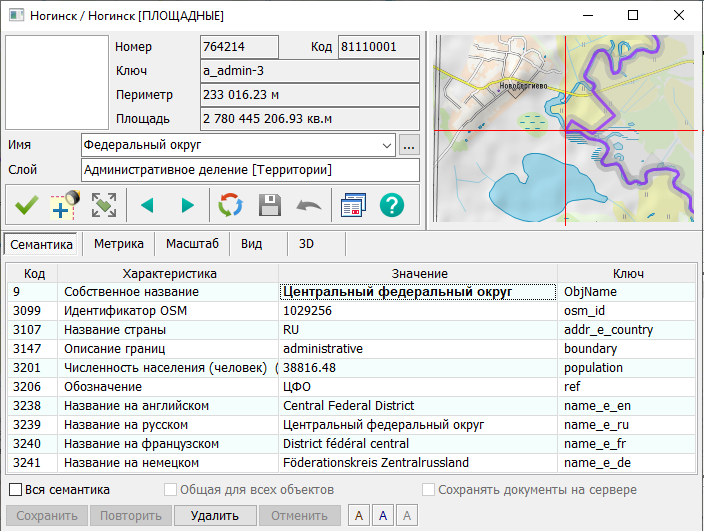Image resolution: width=704 pixels, height=531 pixels.
Task: Open the Масштаб tab
Action: coord(192,244)
